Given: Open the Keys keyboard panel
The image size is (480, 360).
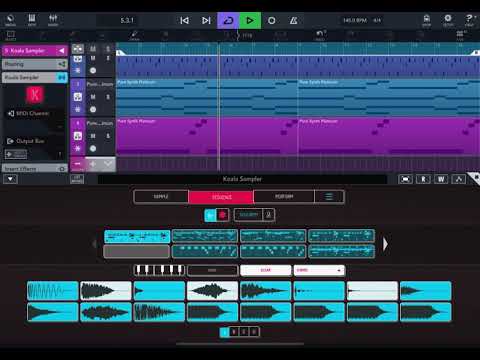Looking at the screenshot, I should tap(32, 20).
